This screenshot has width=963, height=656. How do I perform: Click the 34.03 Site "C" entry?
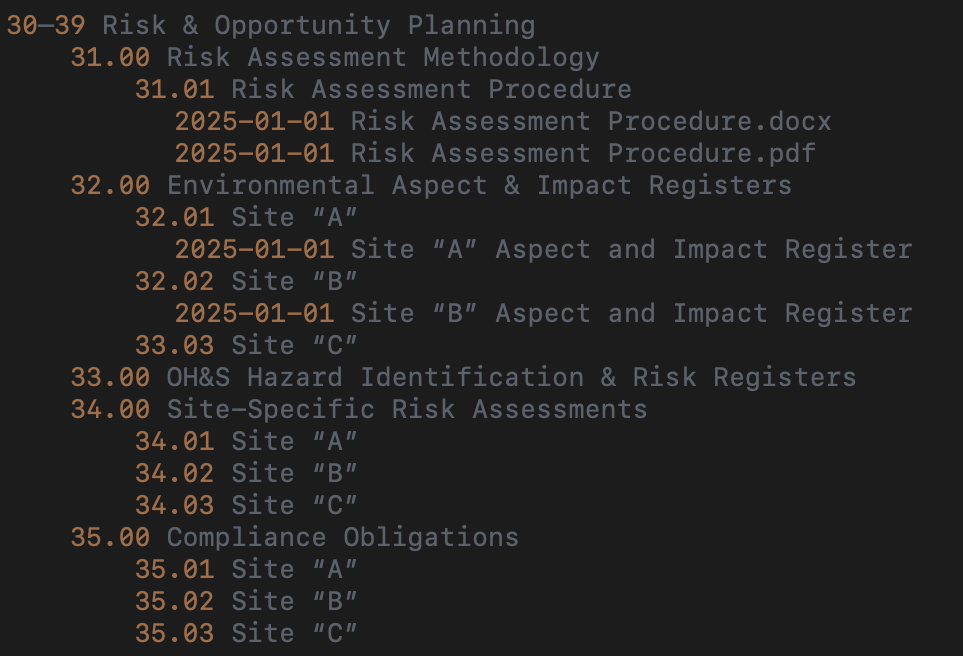click(246, 505)
